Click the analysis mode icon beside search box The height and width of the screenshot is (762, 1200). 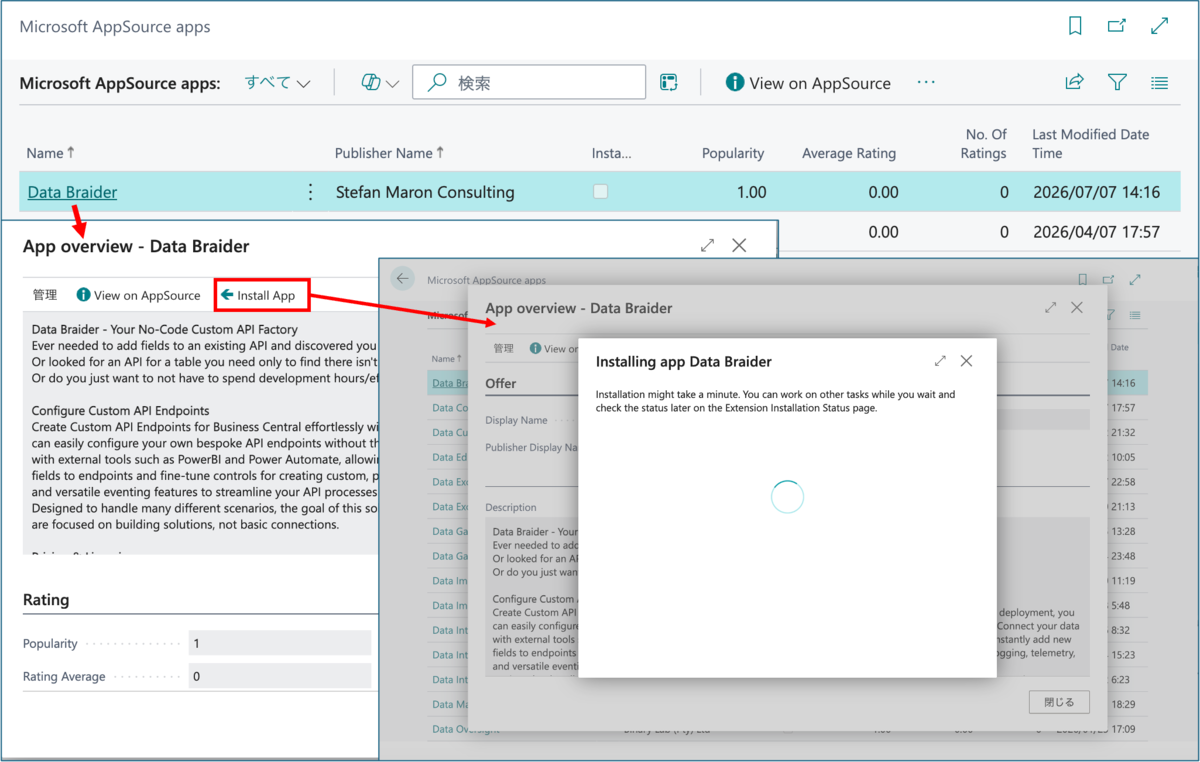(x=670, y=83)
